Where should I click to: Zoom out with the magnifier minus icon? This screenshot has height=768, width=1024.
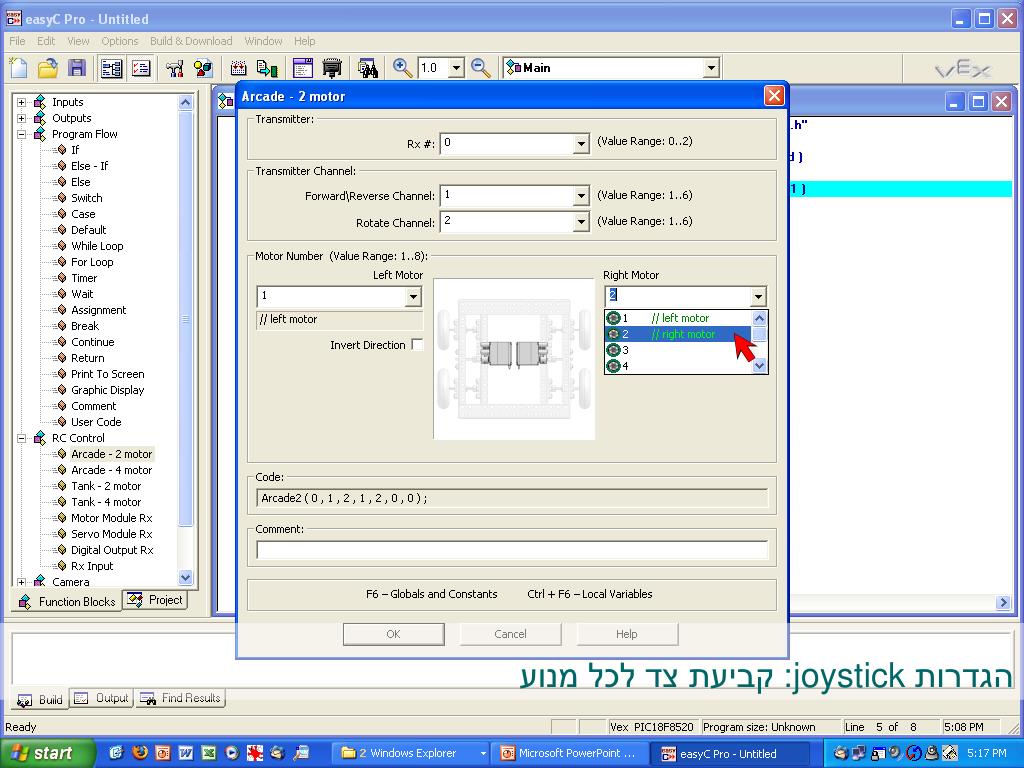(x=481, y=68)
